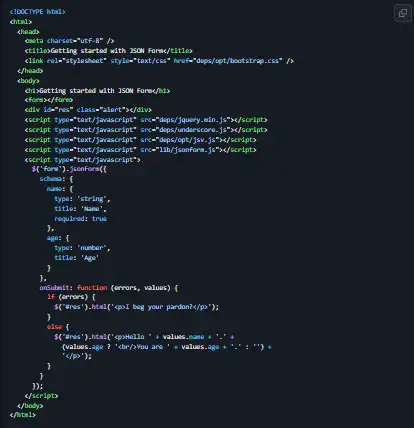Click the copy code icon
Viewport: 414px width, 428px height.
point(403,13)
